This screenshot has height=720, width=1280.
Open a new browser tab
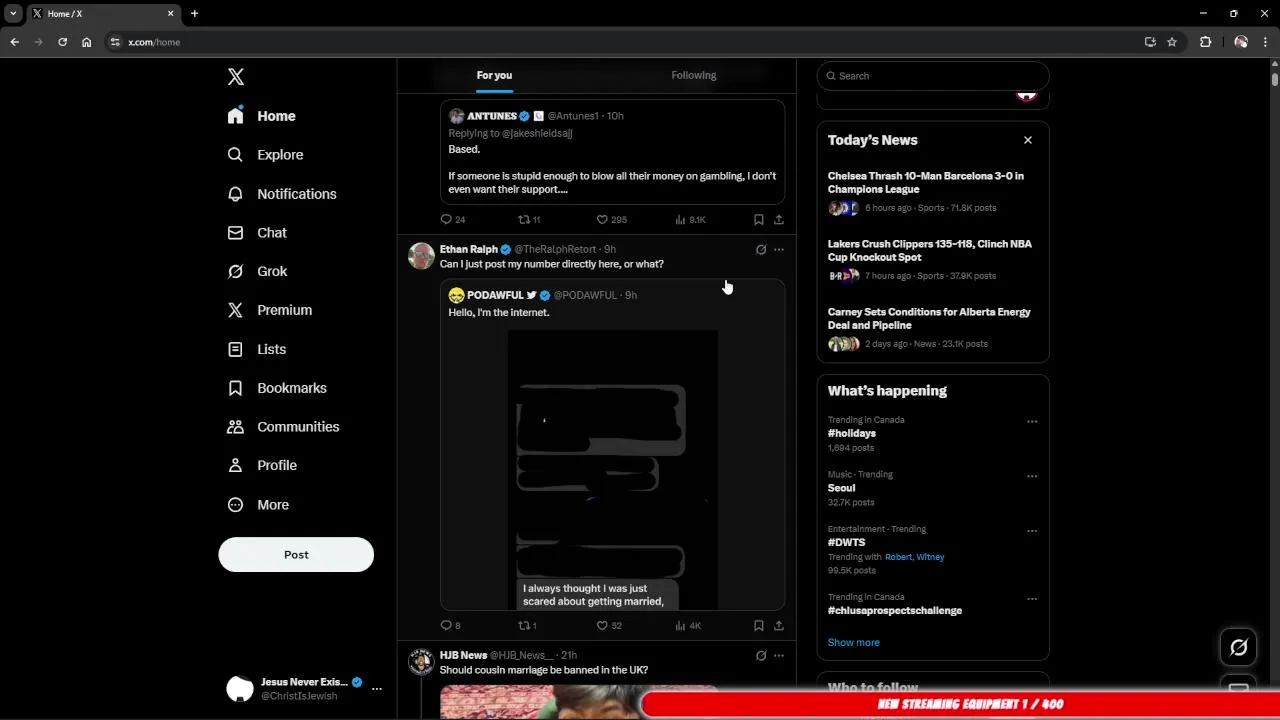click(194, 14)
